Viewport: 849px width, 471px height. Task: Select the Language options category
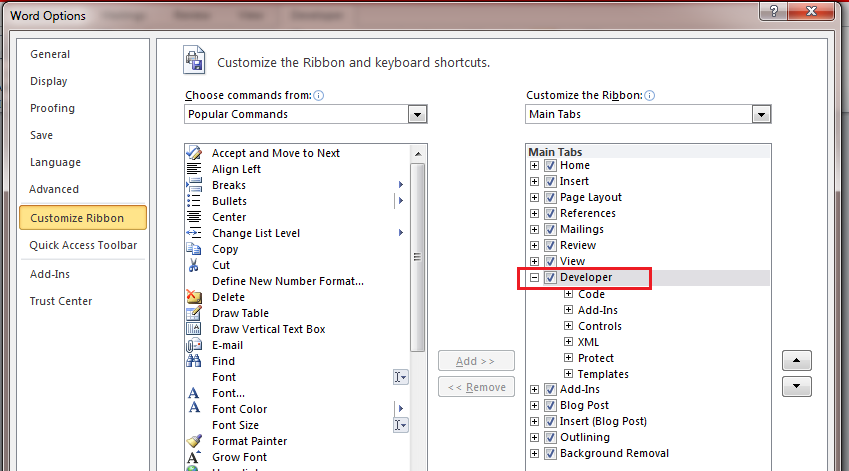click(x=55, y=162)
